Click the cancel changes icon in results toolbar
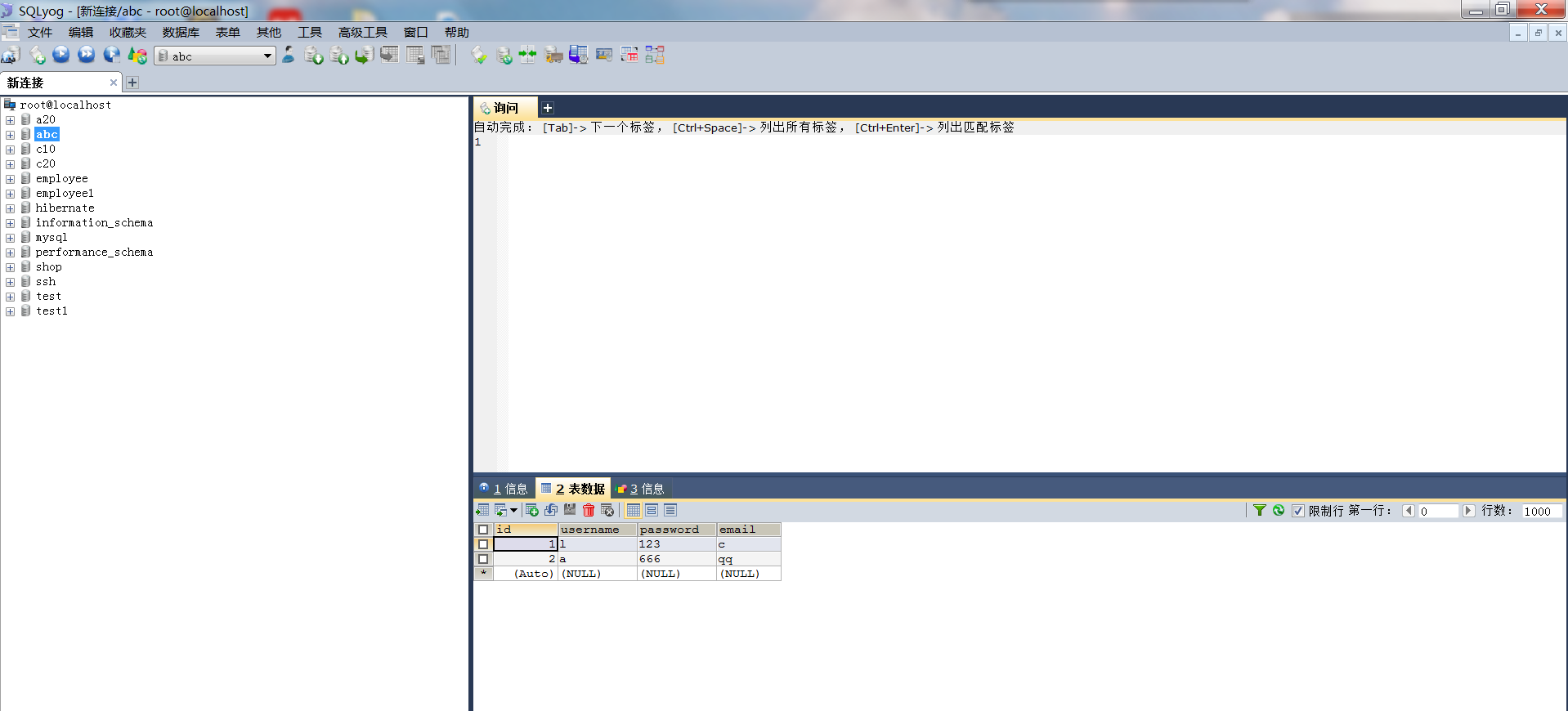The width and height of the screenshot is (1568, 711). click(607, 510)
